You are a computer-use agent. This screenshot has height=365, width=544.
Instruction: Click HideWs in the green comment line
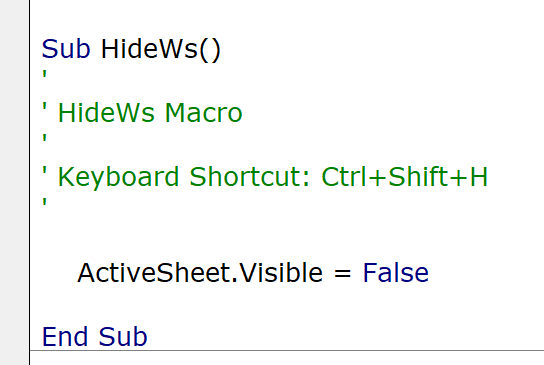tap(106, 113)
